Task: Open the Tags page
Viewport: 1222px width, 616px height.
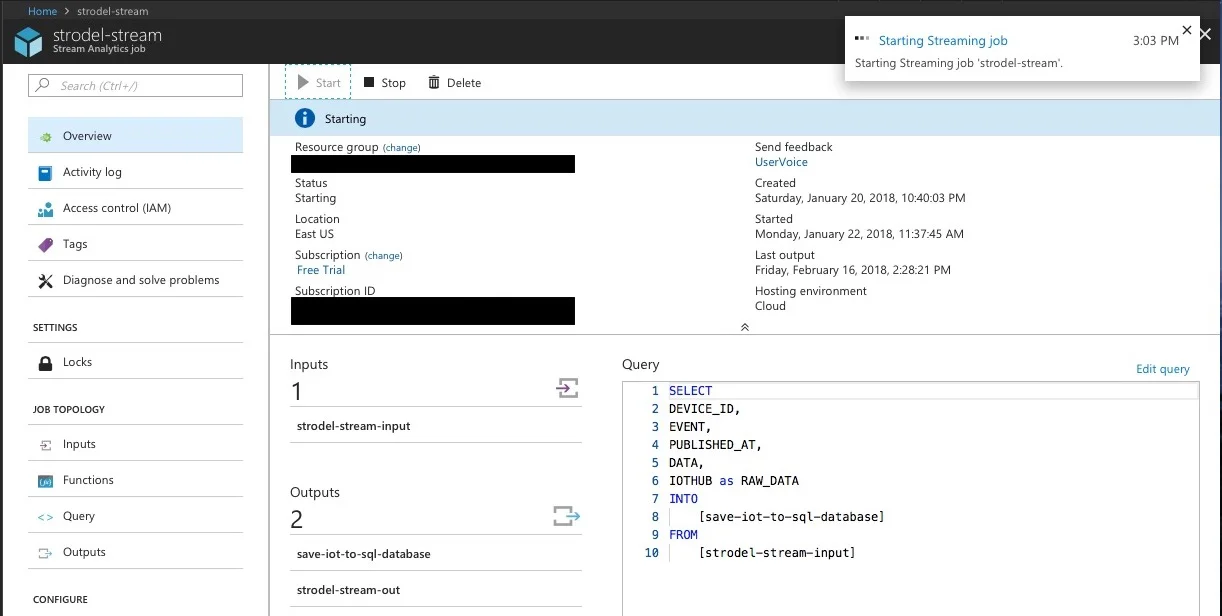Action: 135,244
